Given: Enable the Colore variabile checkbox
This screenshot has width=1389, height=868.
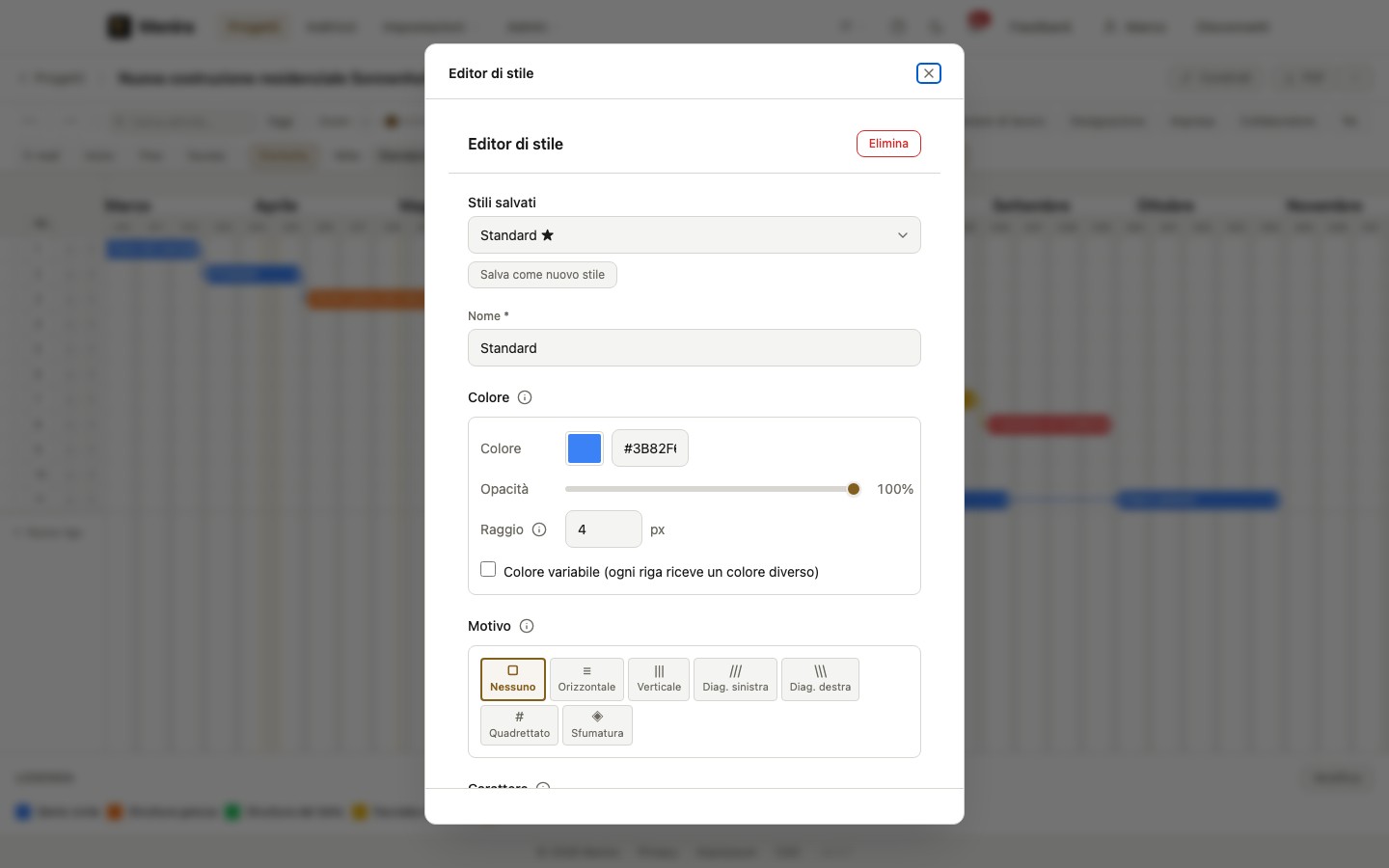Looking at the screenshot, I should pyautogui.click(x=488, y=570).
